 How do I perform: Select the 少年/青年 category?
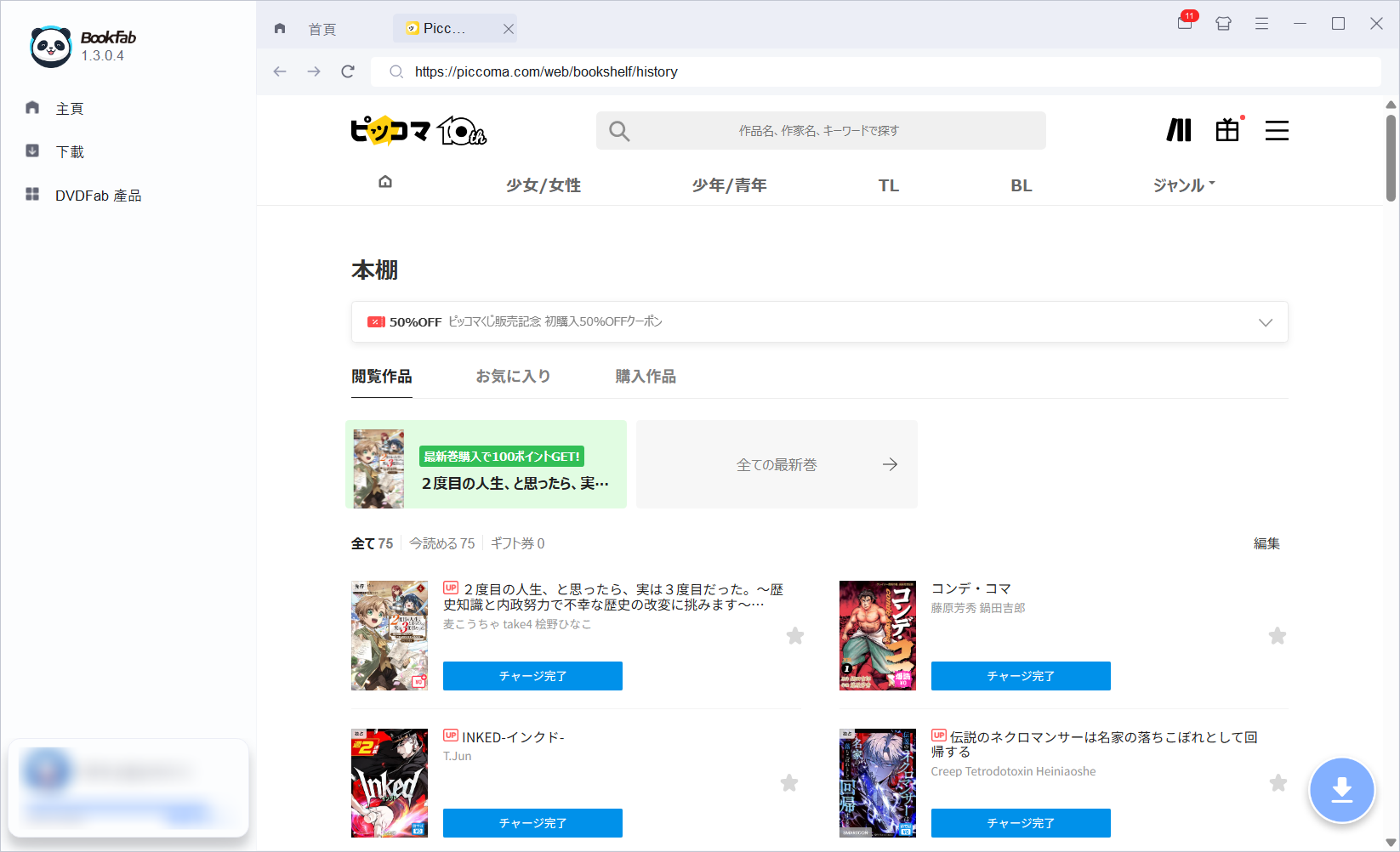click(x=730, y=185)
